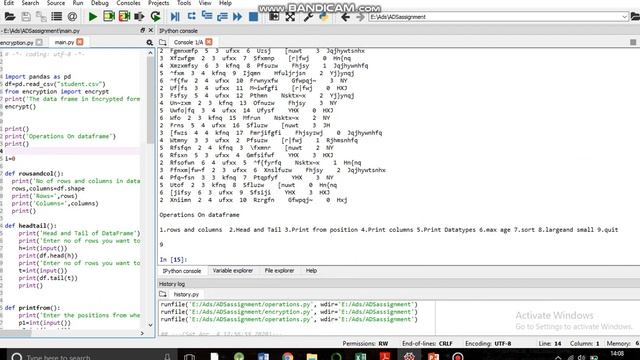This screenshot has height=360, width=640.
Task: Browse working directory folder icon
Action: pos(635,17)
